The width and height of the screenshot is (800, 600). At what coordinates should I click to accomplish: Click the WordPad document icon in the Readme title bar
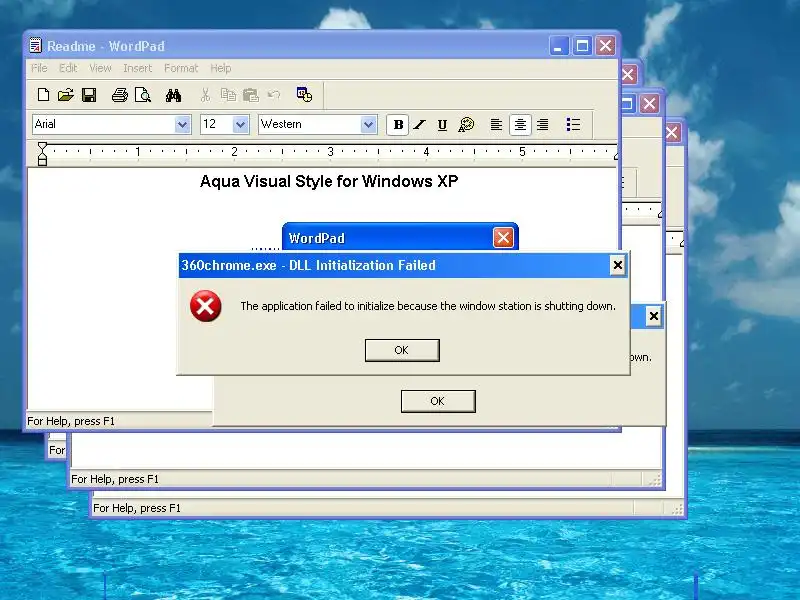[35, 46]
